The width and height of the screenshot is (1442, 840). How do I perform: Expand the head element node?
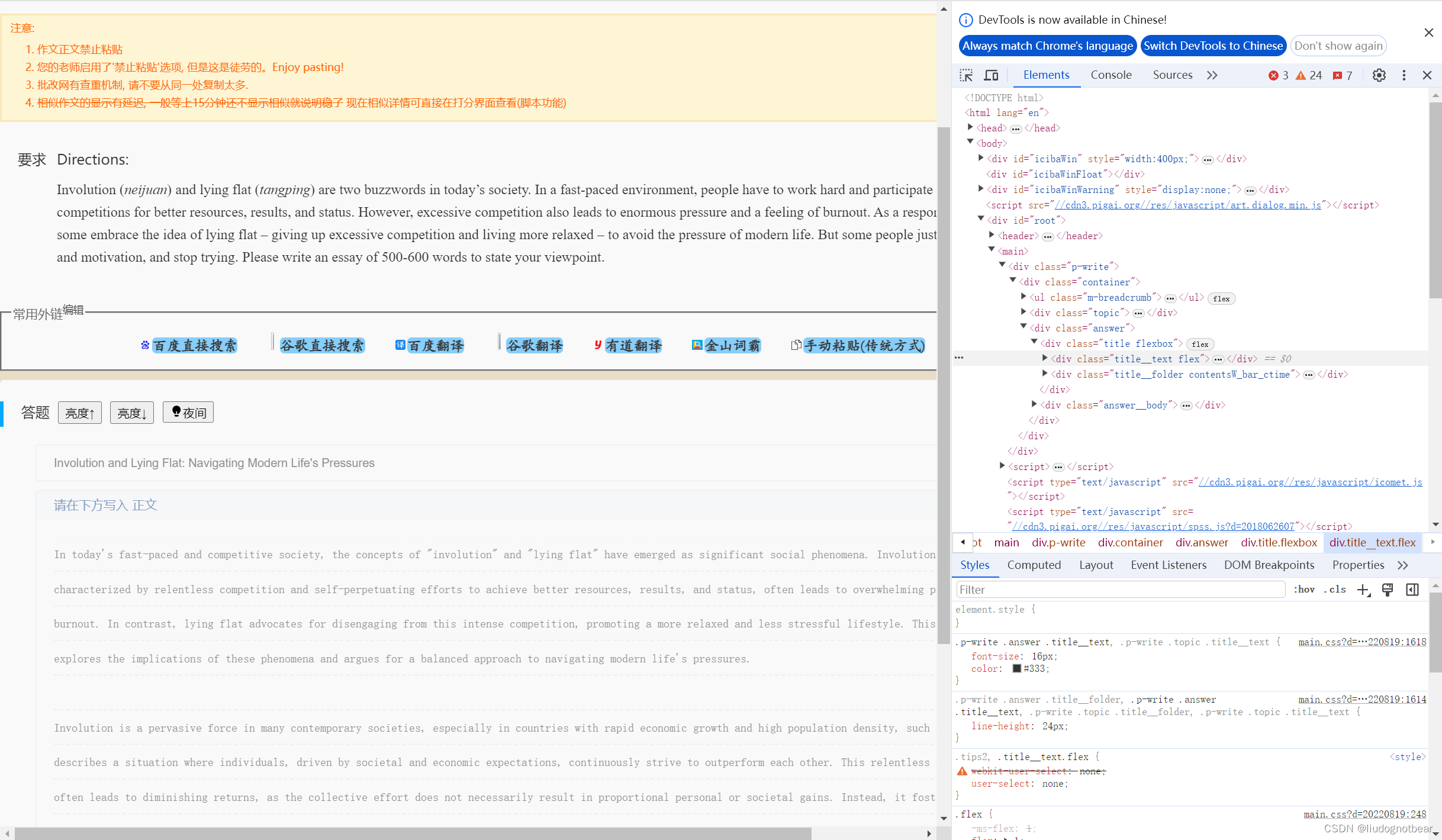pyautogui.click(x=970, y=127)
